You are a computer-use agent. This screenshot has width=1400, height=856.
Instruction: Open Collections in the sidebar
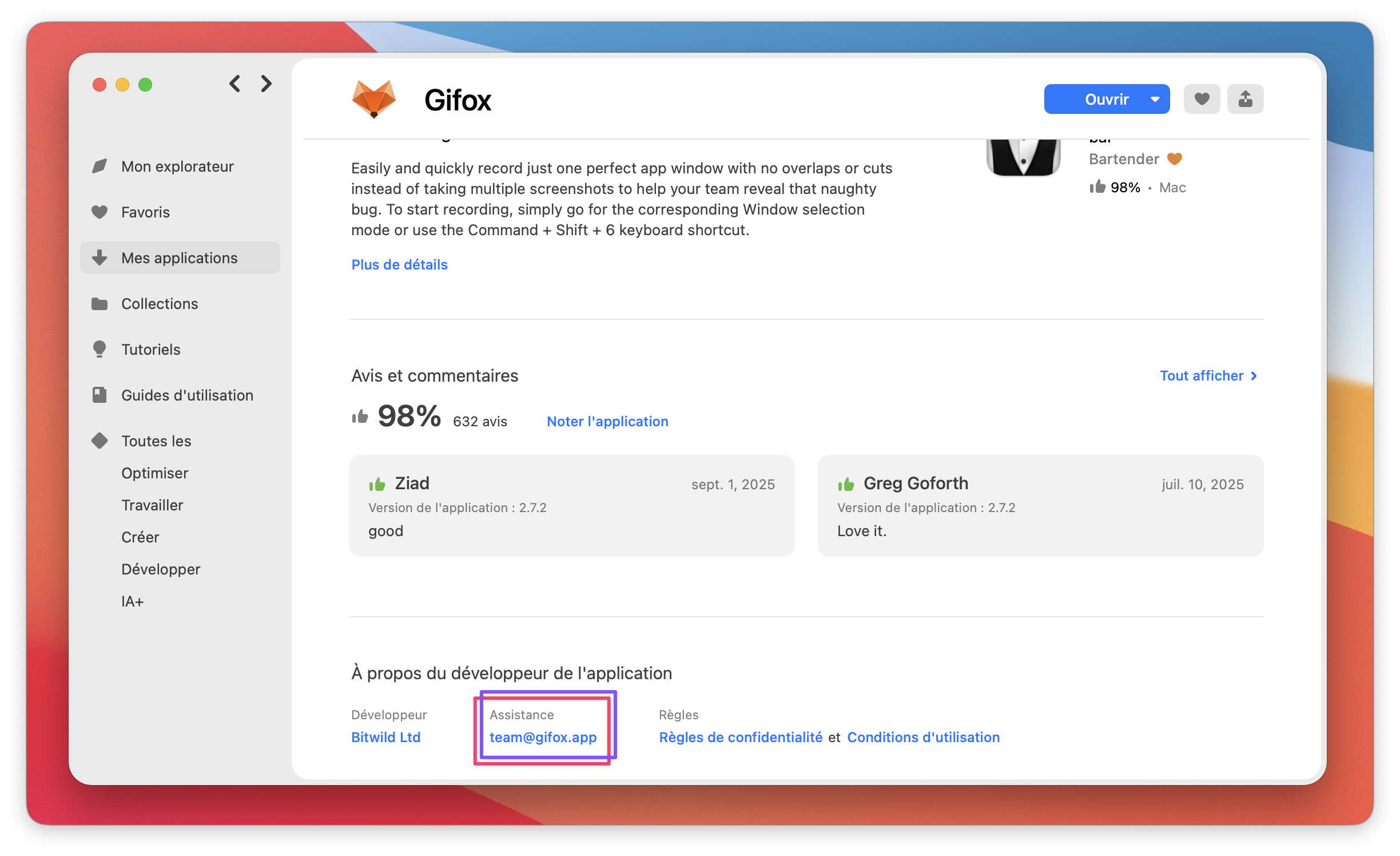click(x=180, y=304)
